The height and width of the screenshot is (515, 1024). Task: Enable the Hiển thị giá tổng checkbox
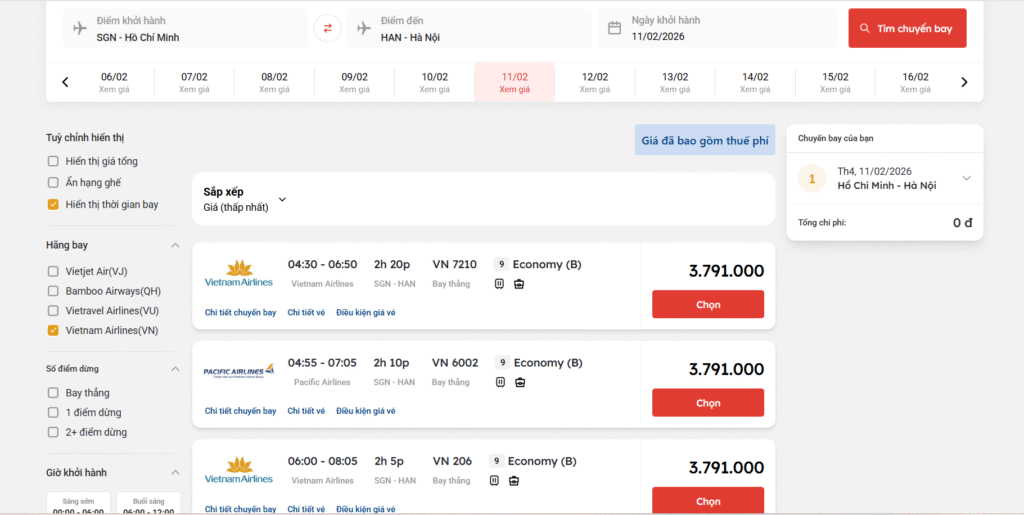53,161
